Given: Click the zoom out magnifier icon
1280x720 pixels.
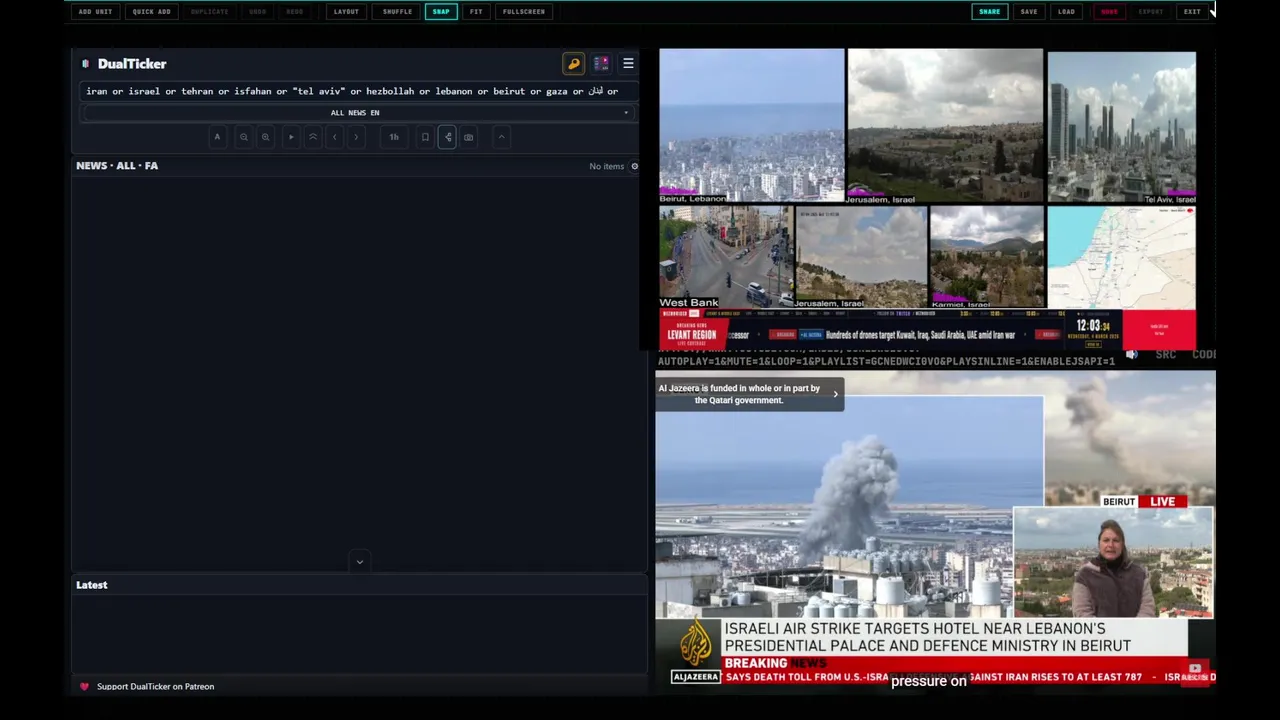Looking at the screenshot, I should coord(243,137).
